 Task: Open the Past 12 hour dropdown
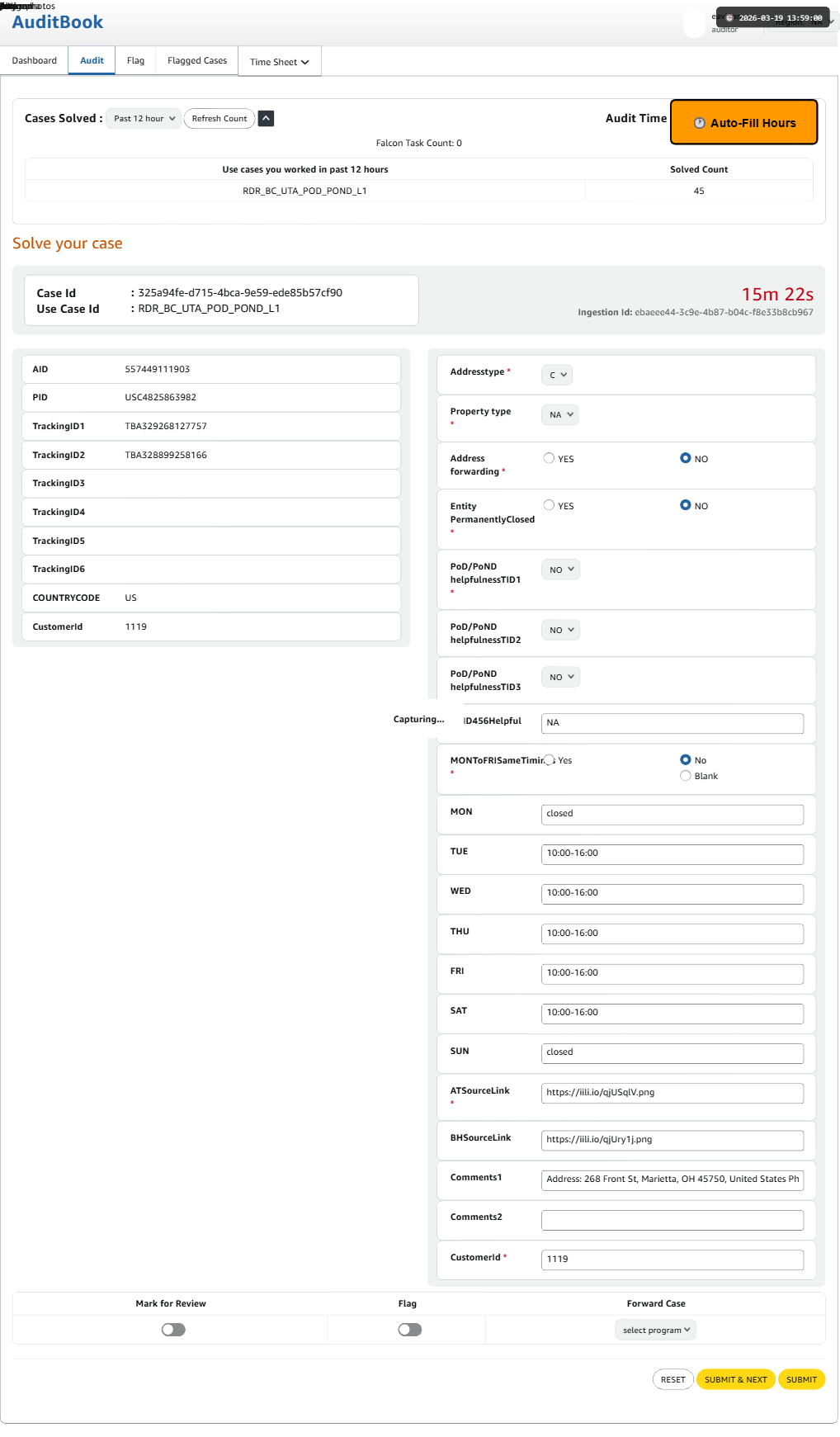[144, 119]
